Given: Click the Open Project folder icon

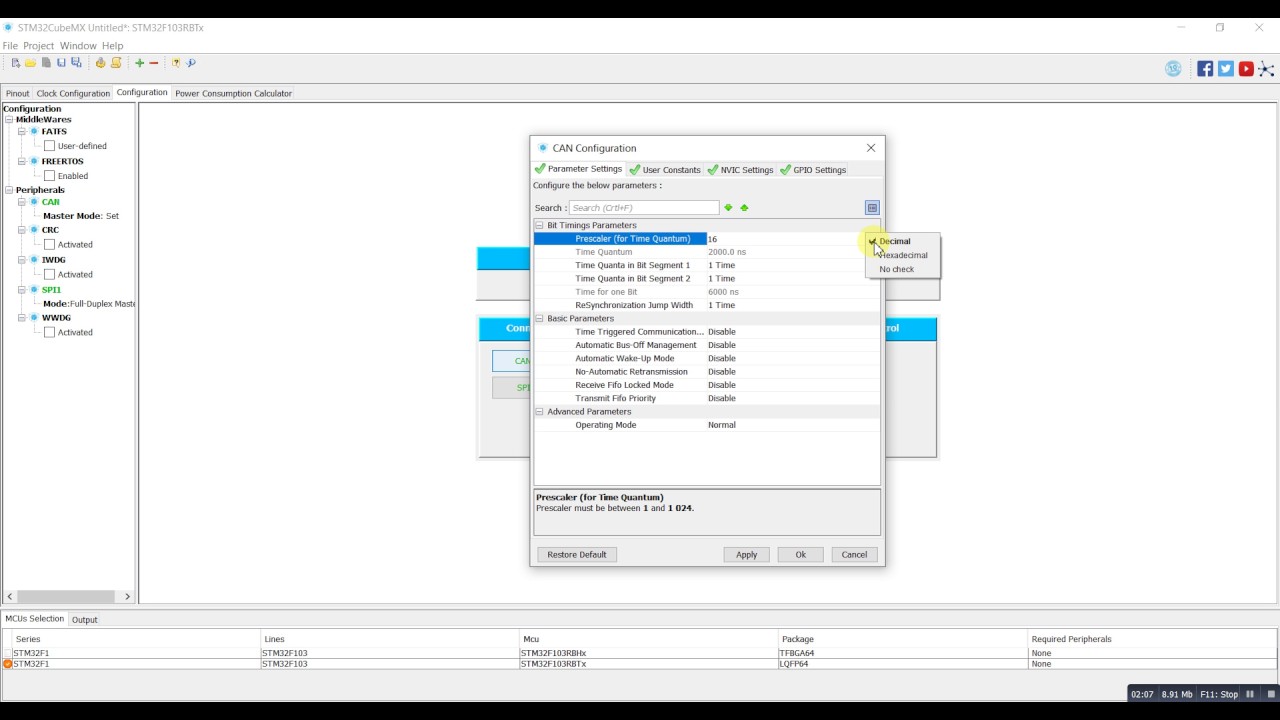Looking at the screenshot, I should click(30, 63).
